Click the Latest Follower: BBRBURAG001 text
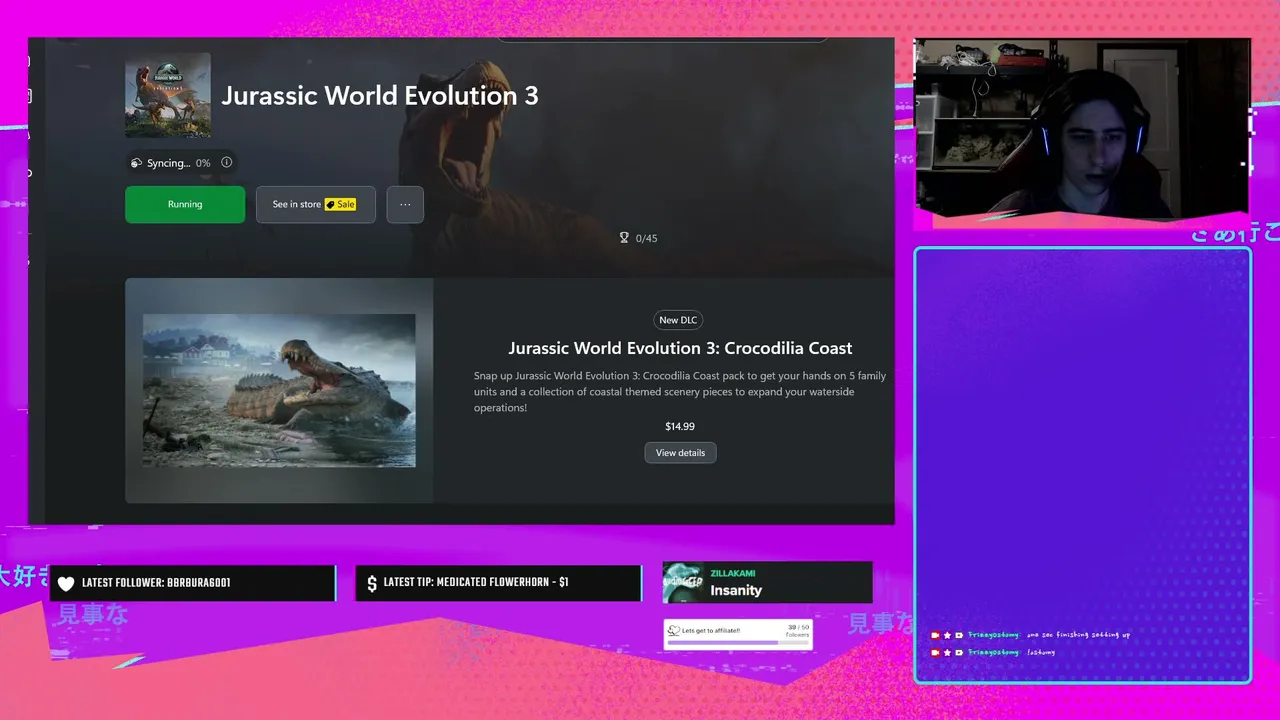 [x=156, y=583]
